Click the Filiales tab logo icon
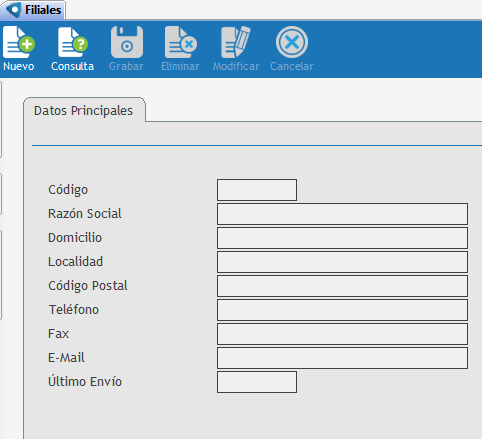This screenshot has width=482, height=439. tap(14, 10)
